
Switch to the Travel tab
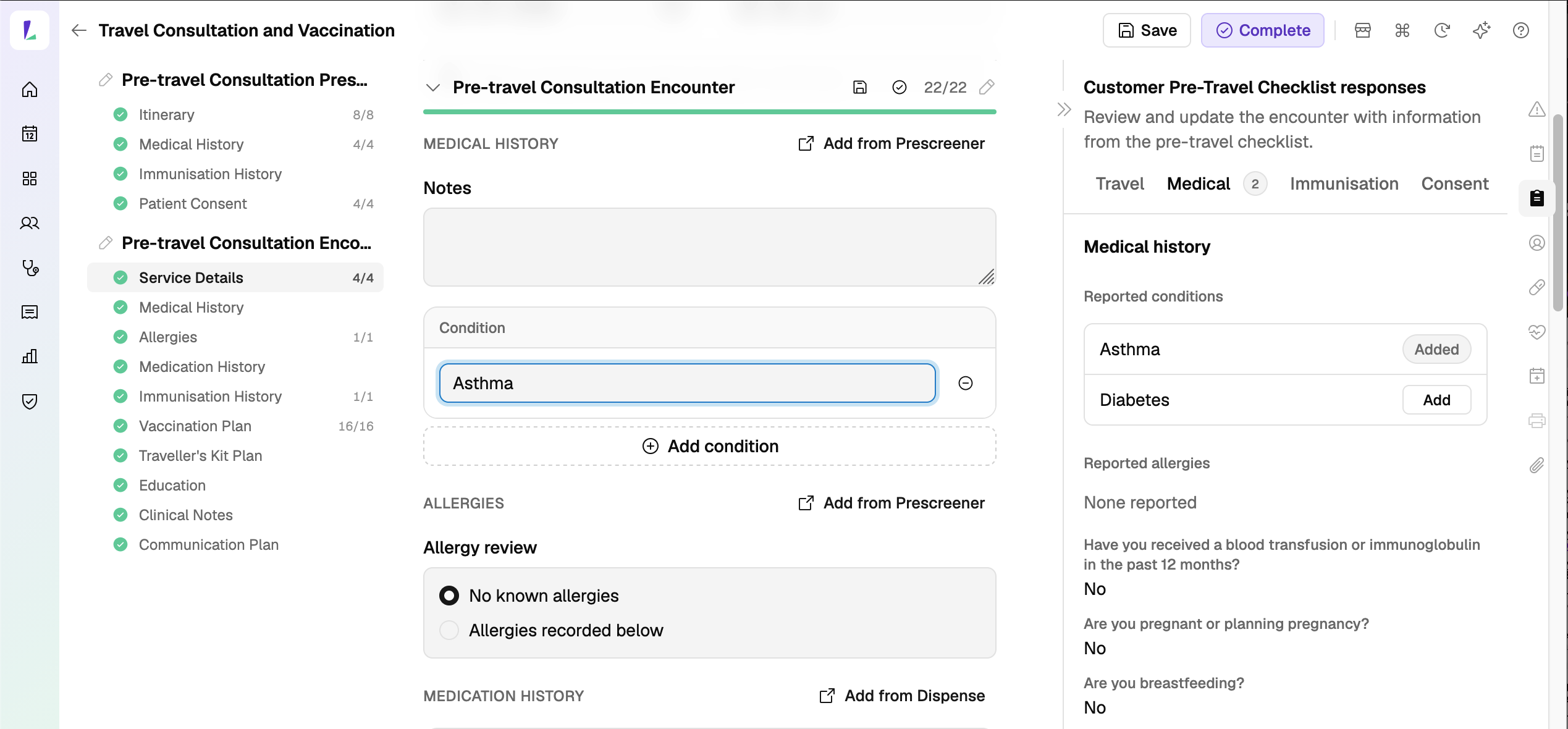1119,183
